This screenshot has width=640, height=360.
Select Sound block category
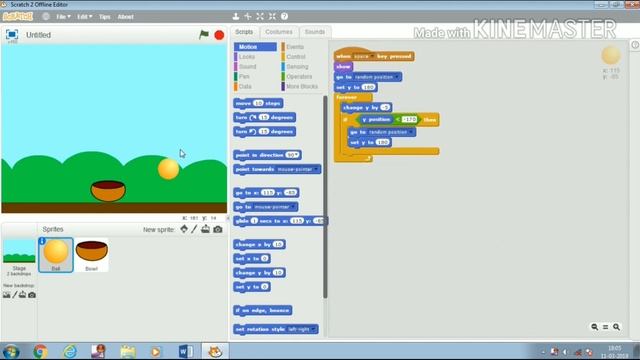click(x=247, y=67)
